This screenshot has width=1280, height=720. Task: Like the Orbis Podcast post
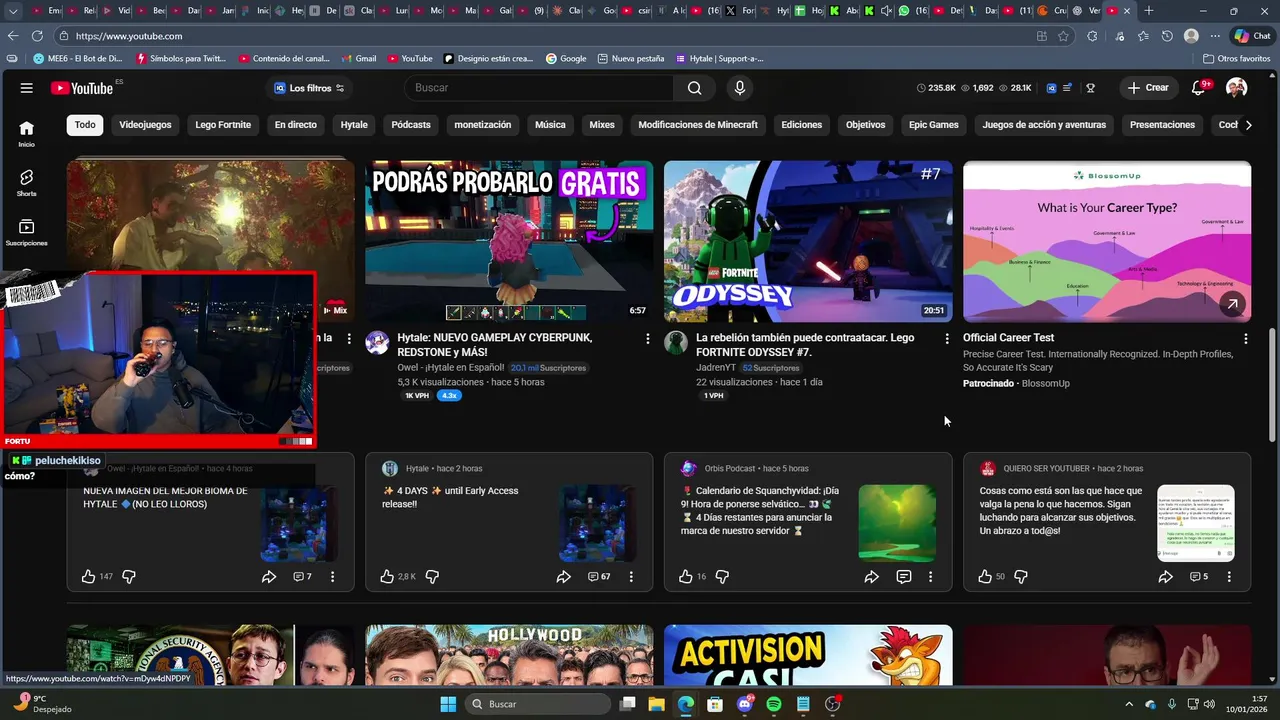pos(685,577)
